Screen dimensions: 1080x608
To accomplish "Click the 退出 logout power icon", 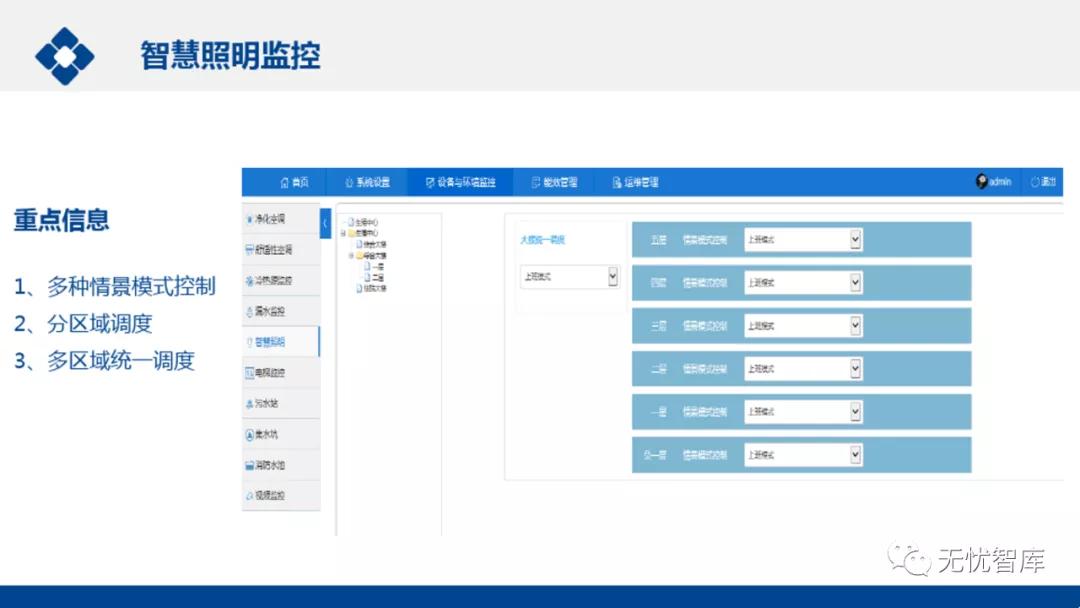I will [1035, 182].
